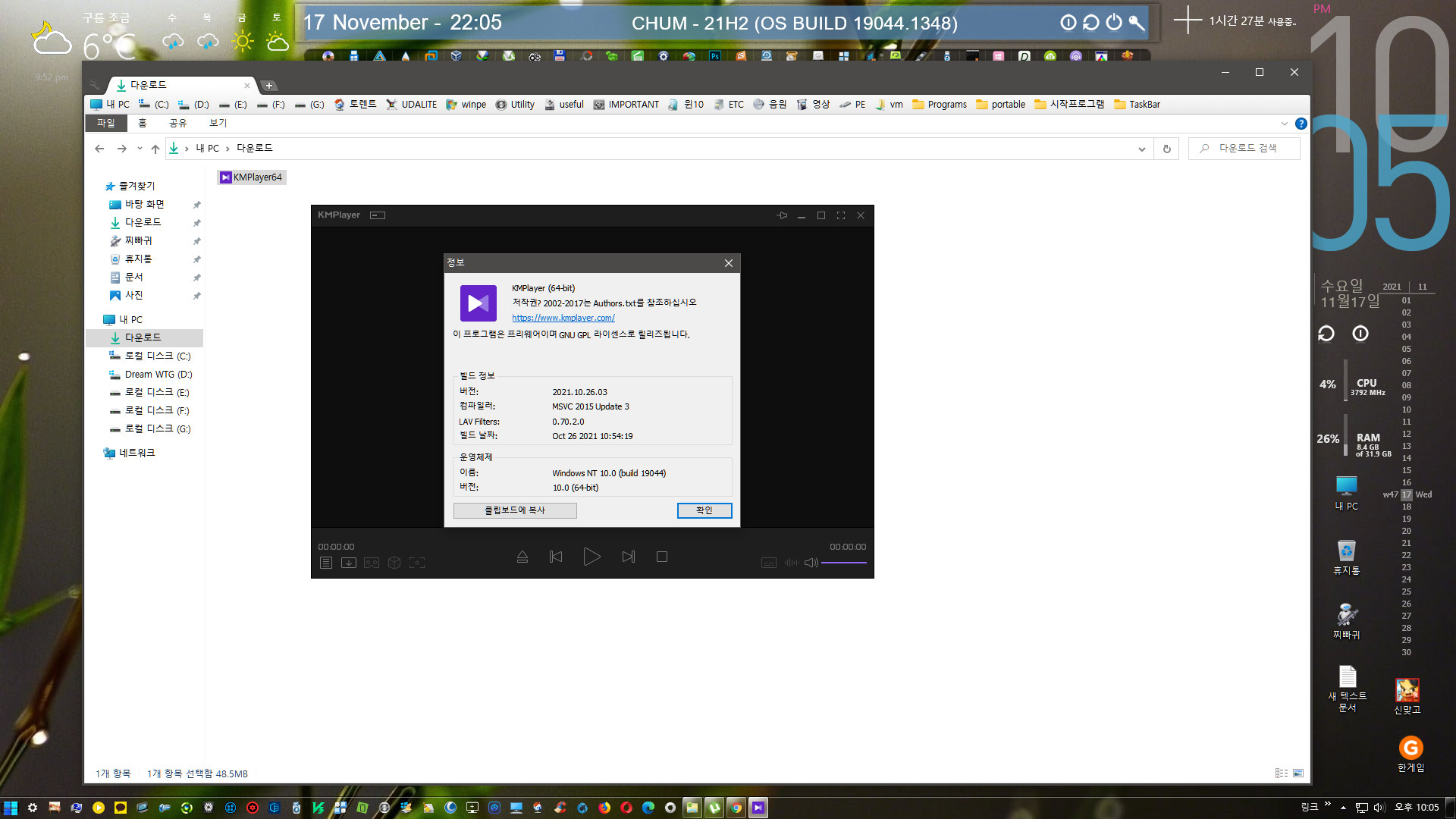Click the play button in KMPlayer
The height and width of the screenshot is (819, 1456).
point(591,557)
